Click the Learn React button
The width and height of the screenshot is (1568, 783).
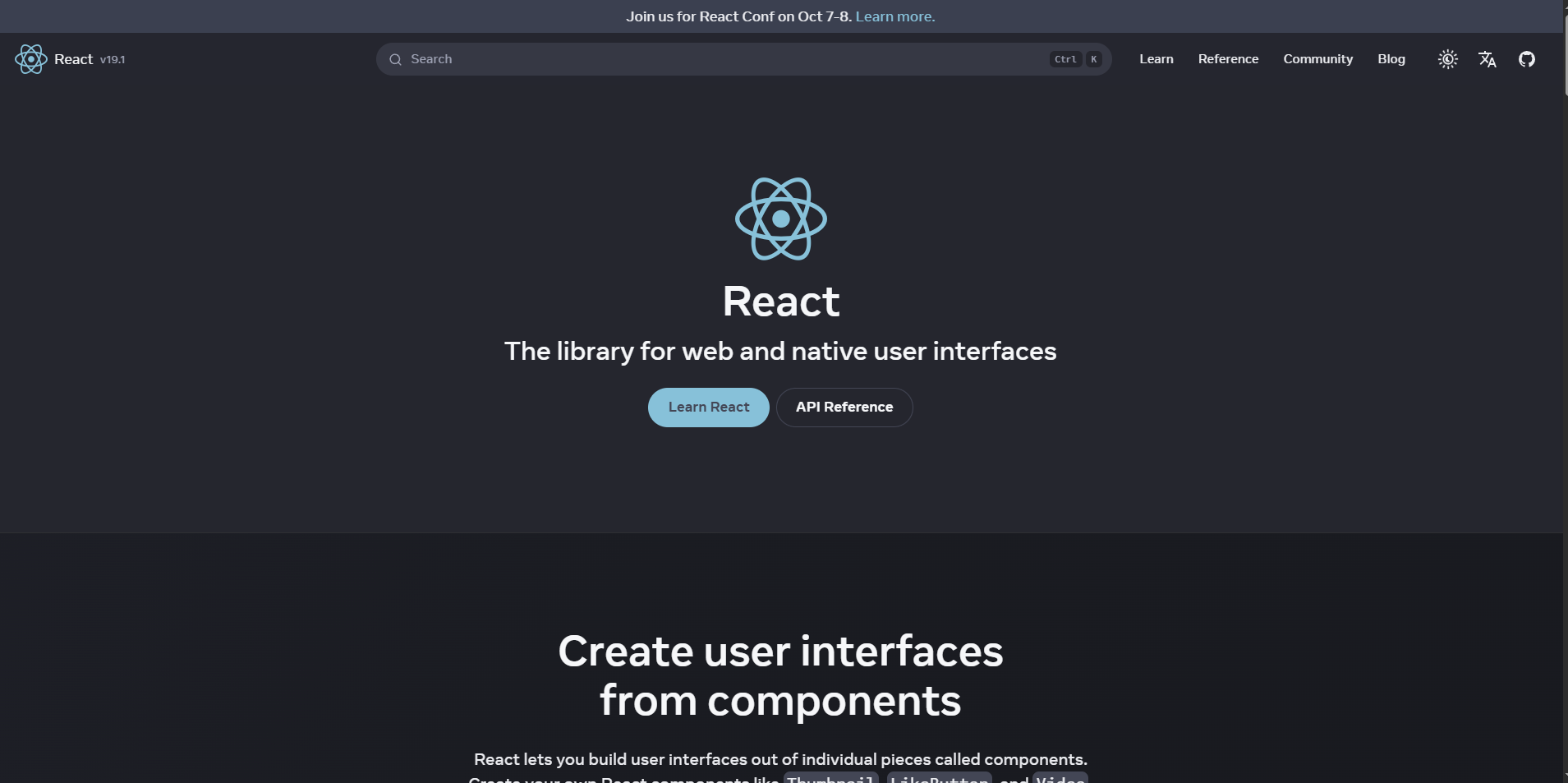pos(709,408)
